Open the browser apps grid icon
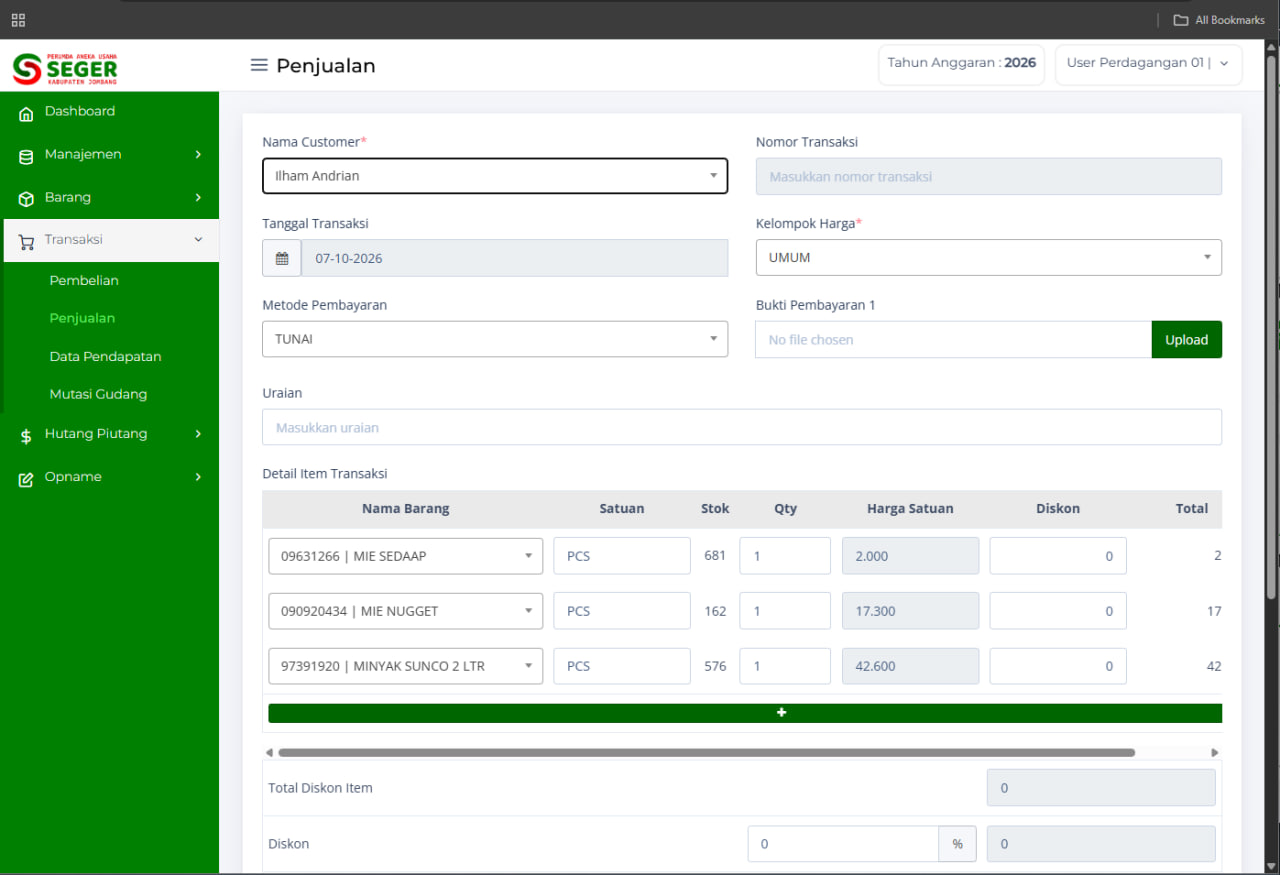Viewport: 1280px width, 875px height. [x=18, y=20]
